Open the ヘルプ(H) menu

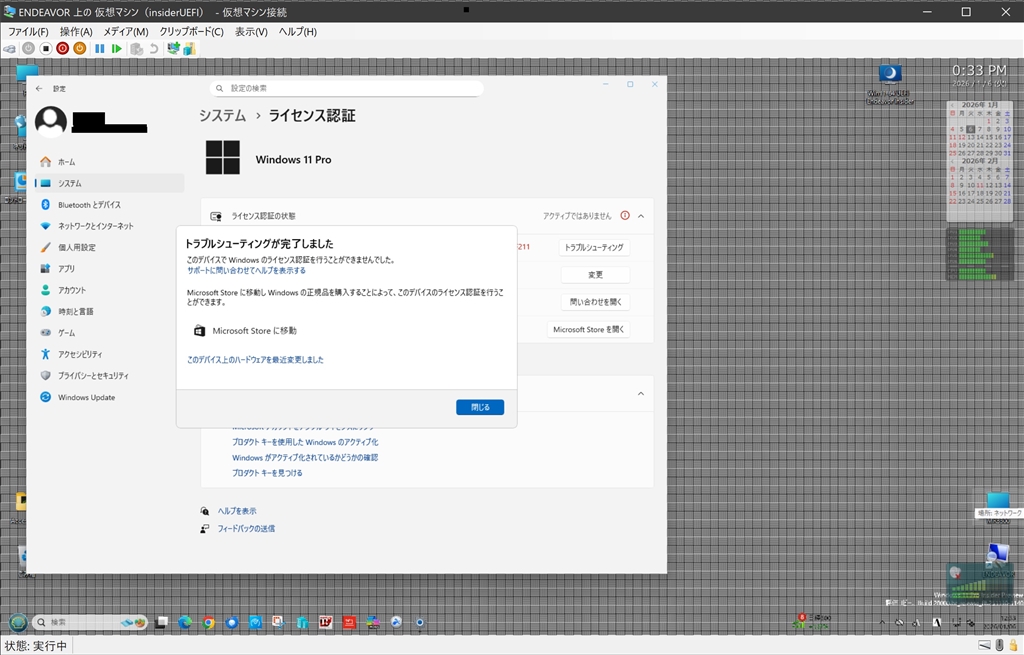click(297, 31)
